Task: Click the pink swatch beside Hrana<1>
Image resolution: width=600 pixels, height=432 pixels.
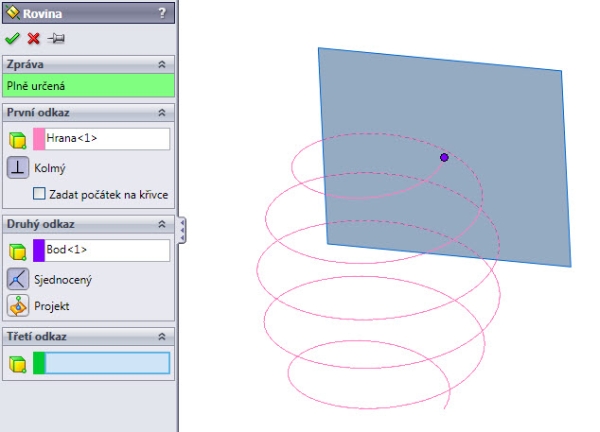Action: pyautogui.click(x=39, y=139)
